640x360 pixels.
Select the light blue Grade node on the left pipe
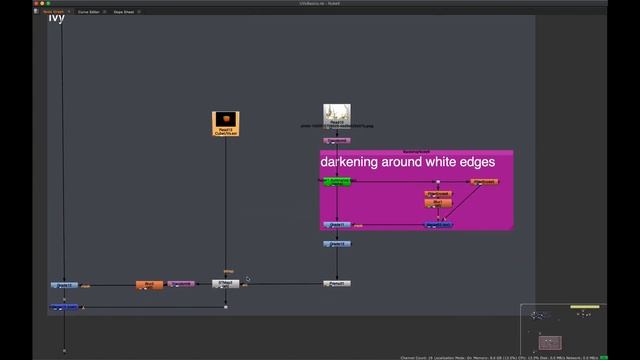point(64,285)
